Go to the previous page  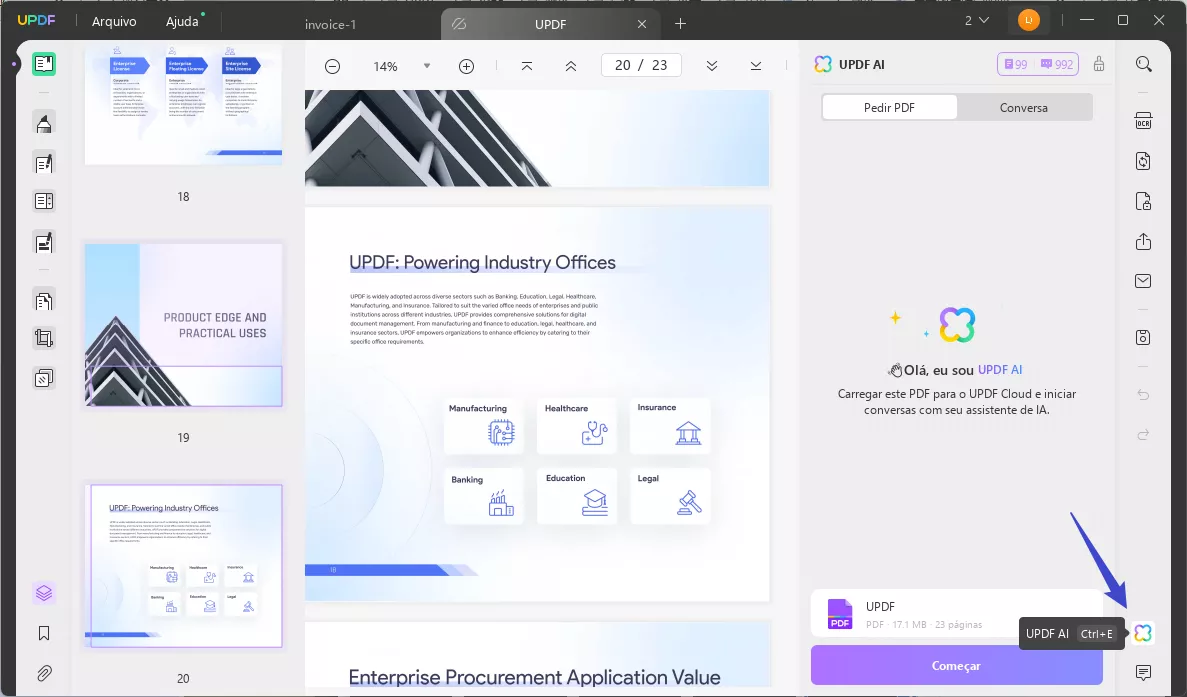pyautogui.click(x=571, y=67)
